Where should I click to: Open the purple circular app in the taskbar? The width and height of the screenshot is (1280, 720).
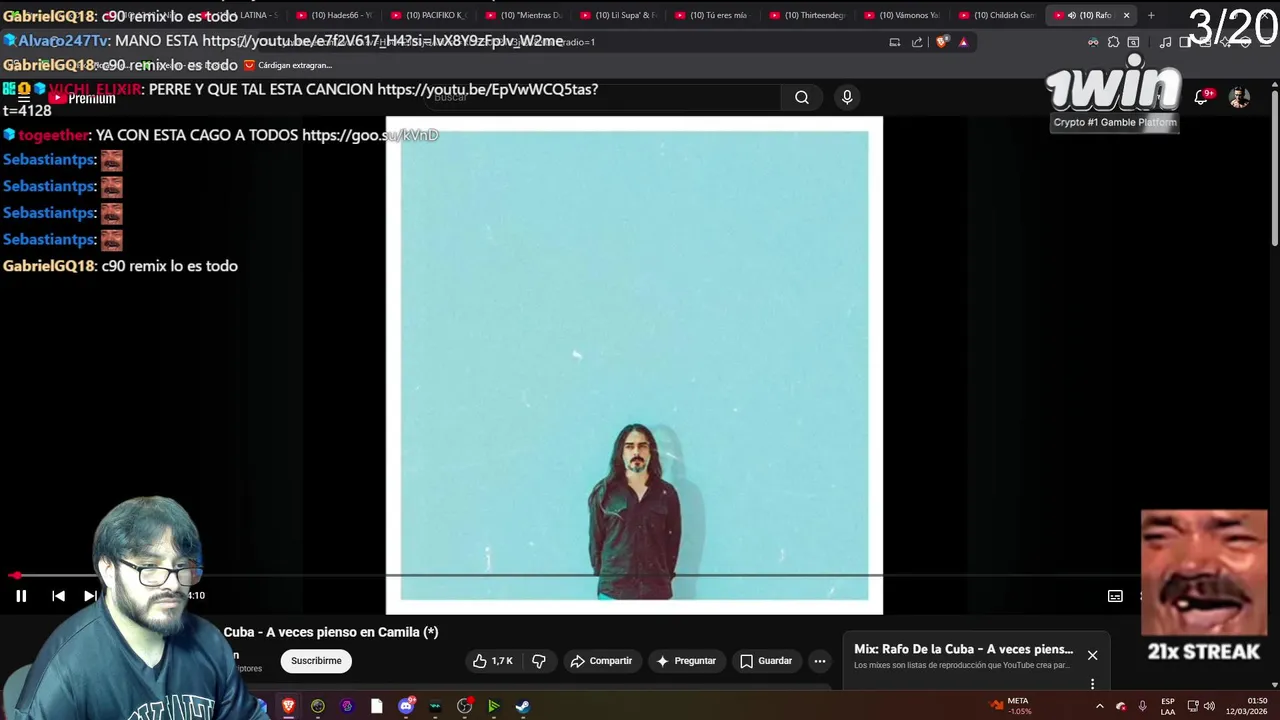point(347,706)
